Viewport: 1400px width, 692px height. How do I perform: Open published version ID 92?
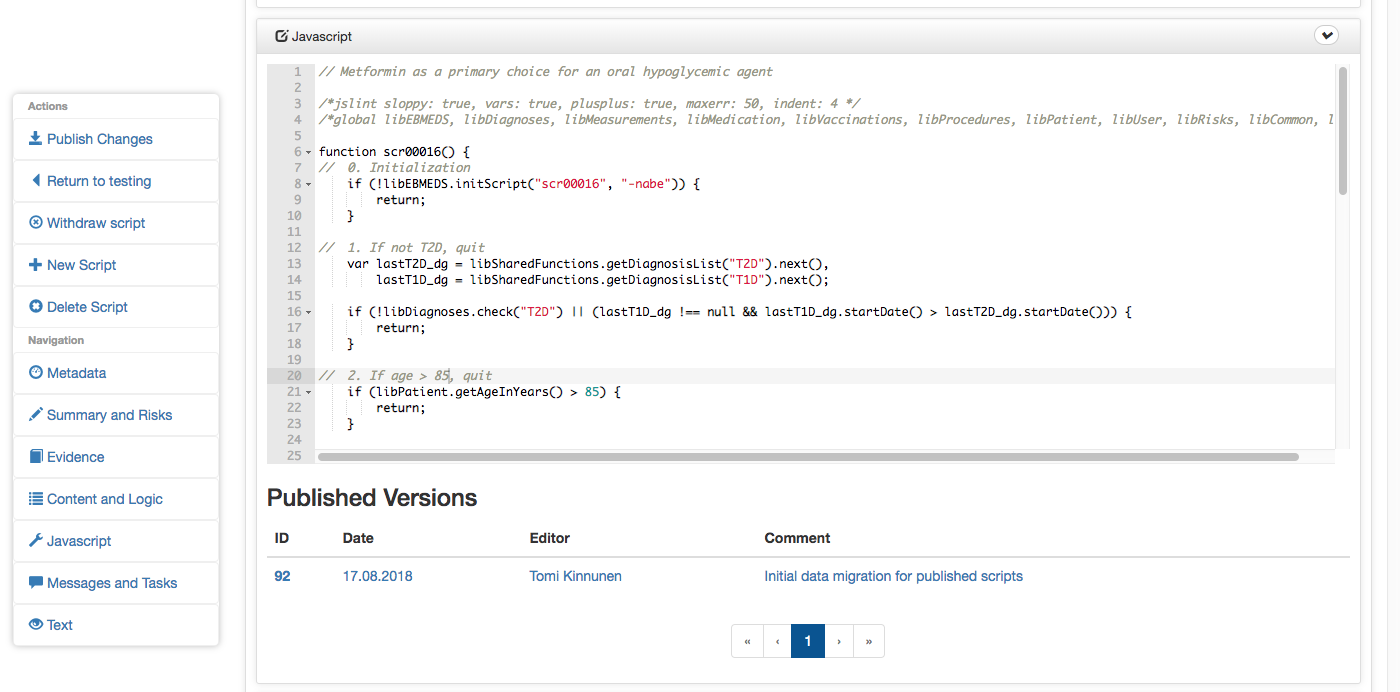pyautogui.click(x=282, y=576)
